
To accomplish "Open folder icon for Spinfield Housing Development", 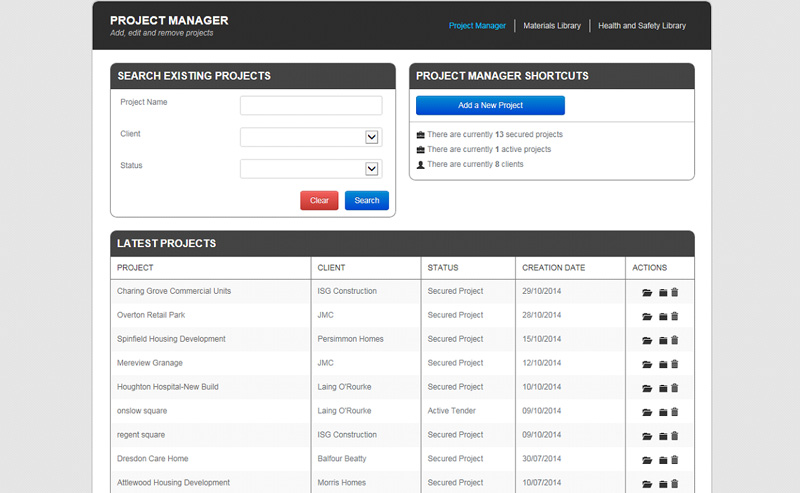I will (x=647, y=340).
